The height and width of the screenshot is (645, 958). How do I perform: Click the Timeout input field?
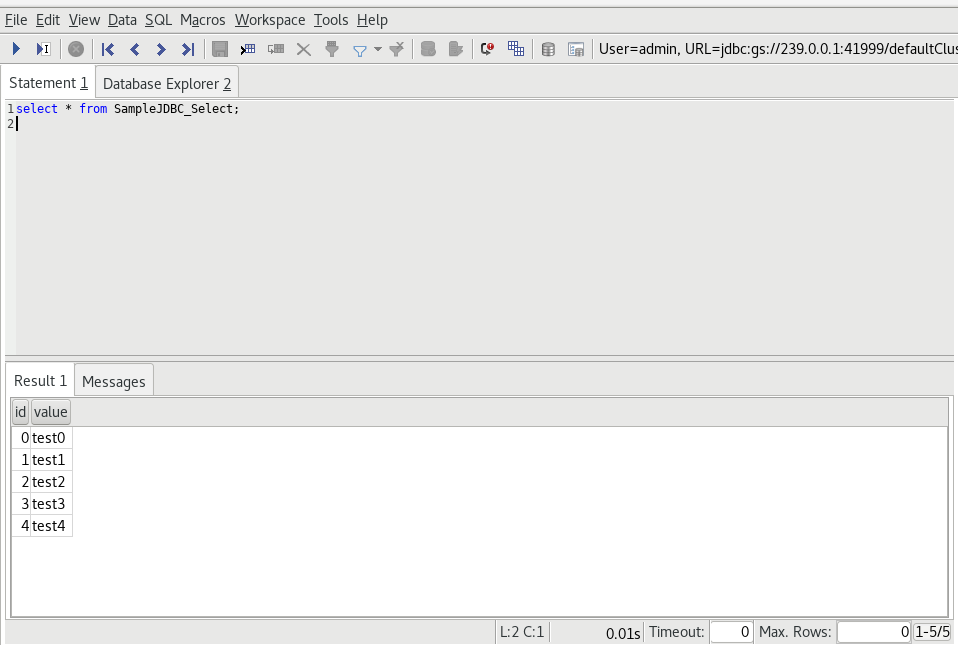tap(731, 632)
